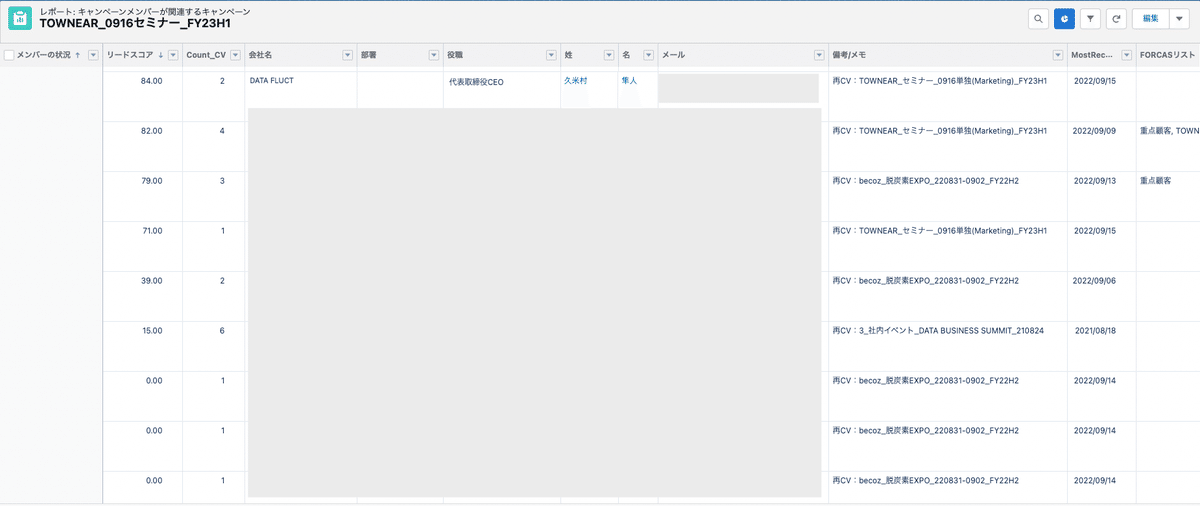Select the DATA BUSINESS SUMMIT_210824 memo cell
Screen dimensions: 1200x506
[x=948, y=346]
